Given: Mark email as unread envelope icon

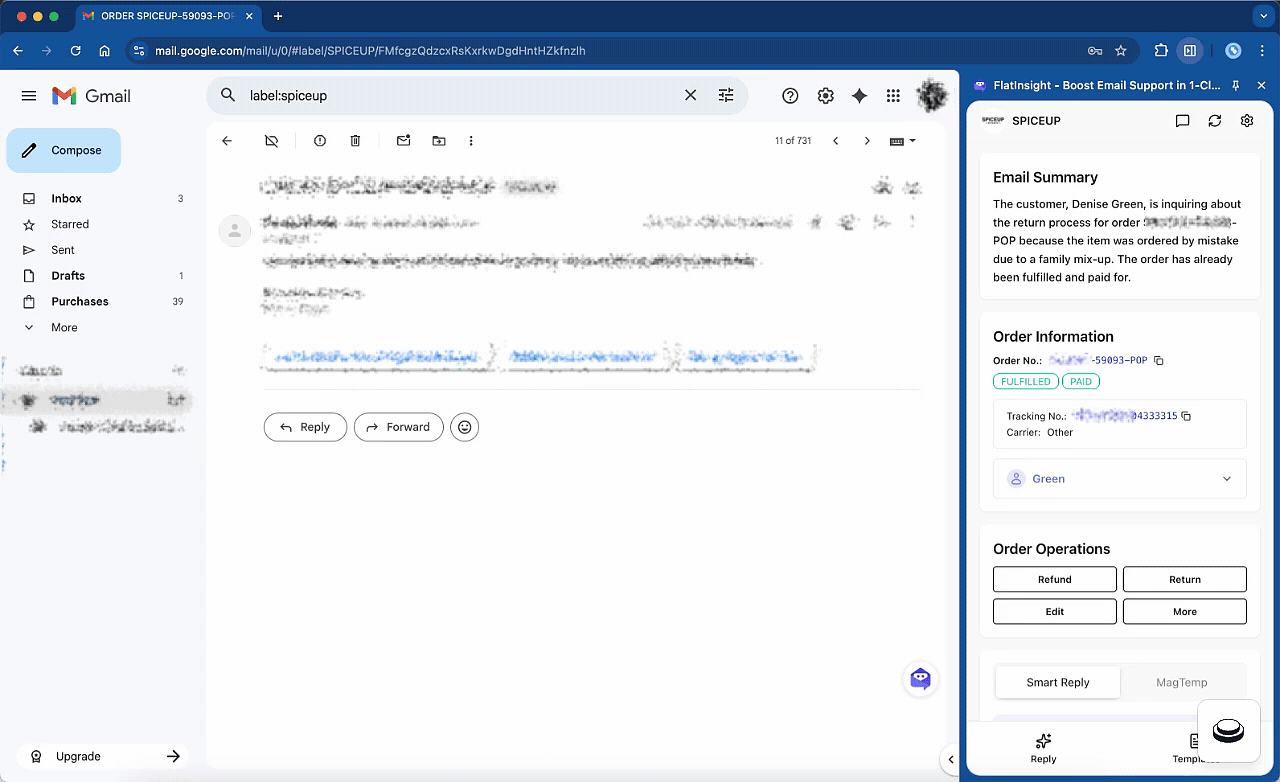Looking at the screenshot, I should (403, 141).
